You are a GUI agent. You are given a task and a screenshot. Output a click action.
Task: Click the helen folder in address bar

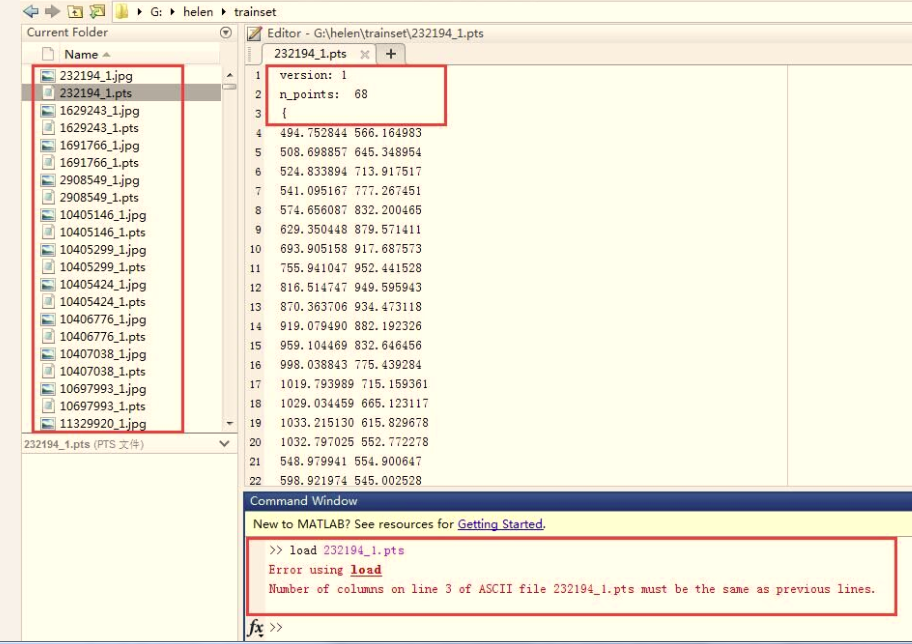(197, 12)
